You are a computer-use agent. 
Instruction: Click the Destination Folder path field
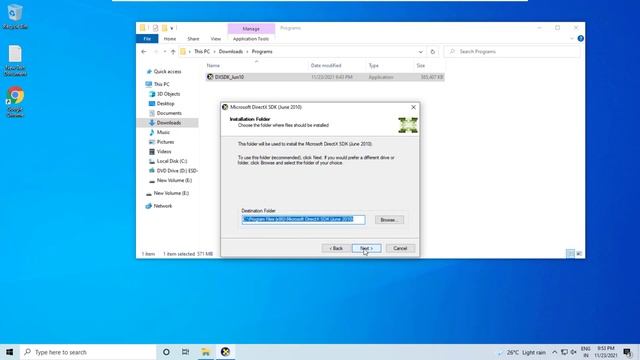[303, 220]
